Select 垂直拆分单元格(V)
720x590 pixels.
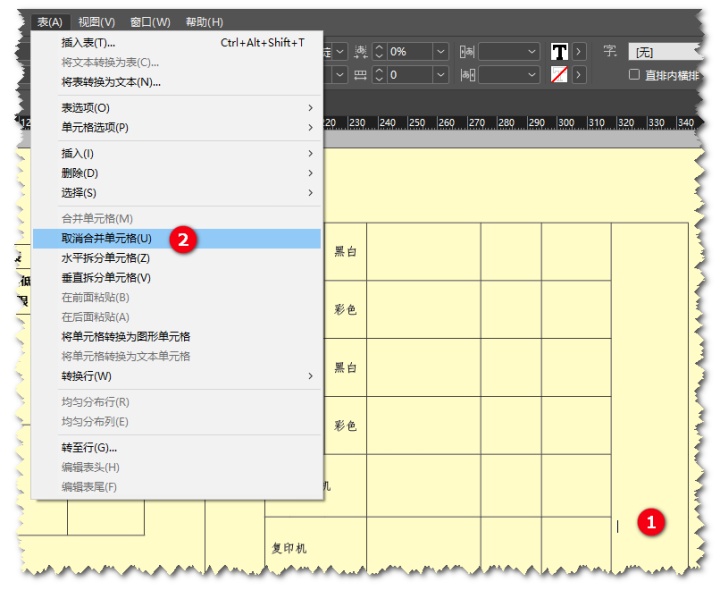tap(177, 278)
